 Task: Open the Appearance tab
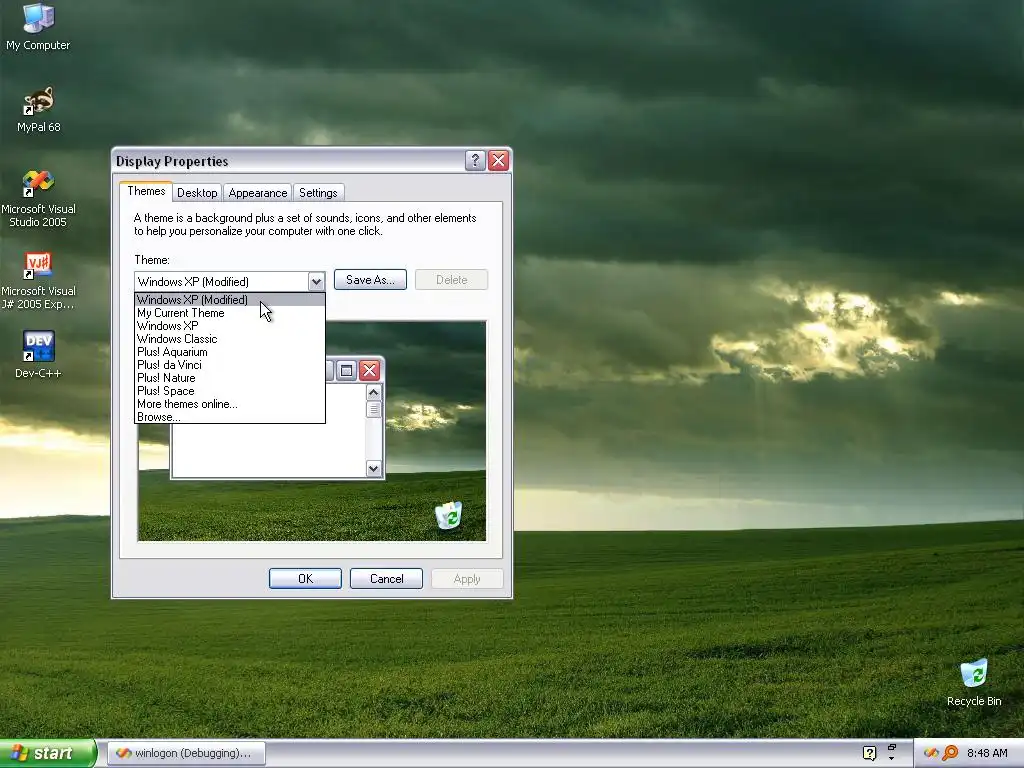tap(258, 193)
